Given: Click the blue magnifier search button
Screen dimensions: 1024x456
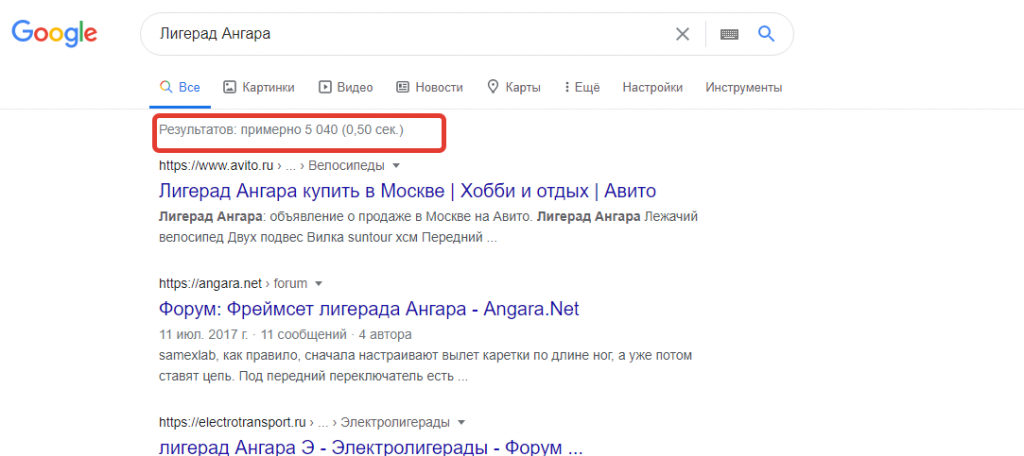Looking at the screenshot, I should pyautogui.click(x=766, y=33).
